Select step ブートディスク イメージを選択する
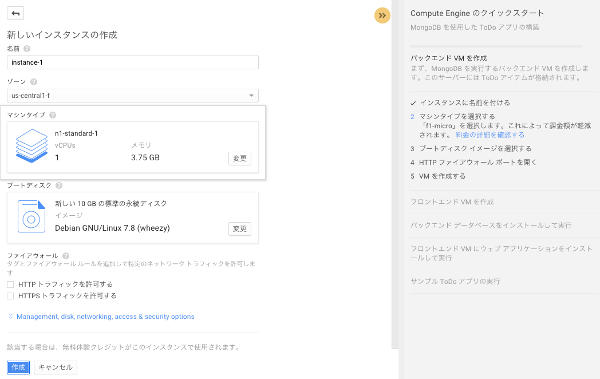600x379 pixels. click(x=475, y=149)
